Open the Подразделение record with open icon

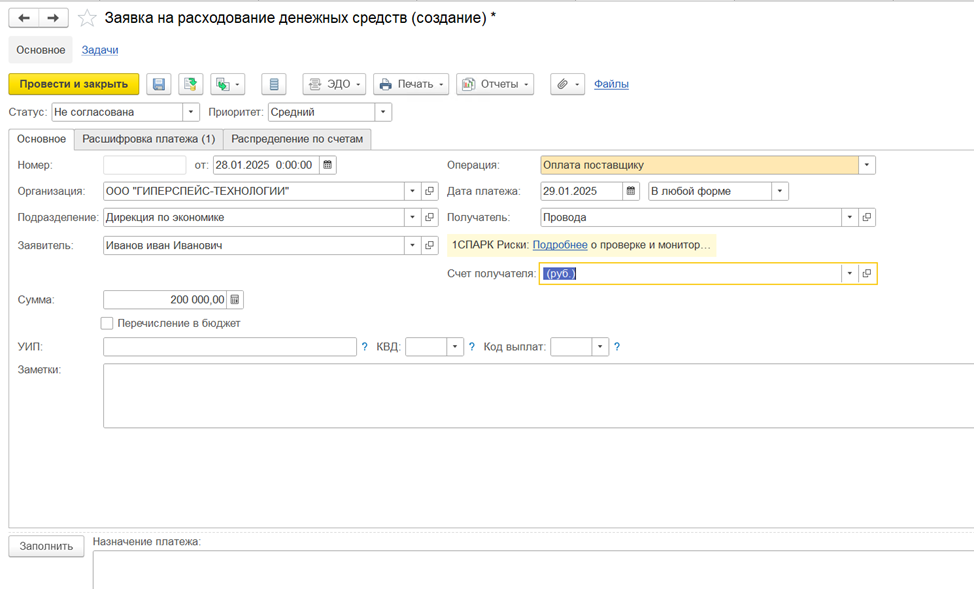[429, 217]
